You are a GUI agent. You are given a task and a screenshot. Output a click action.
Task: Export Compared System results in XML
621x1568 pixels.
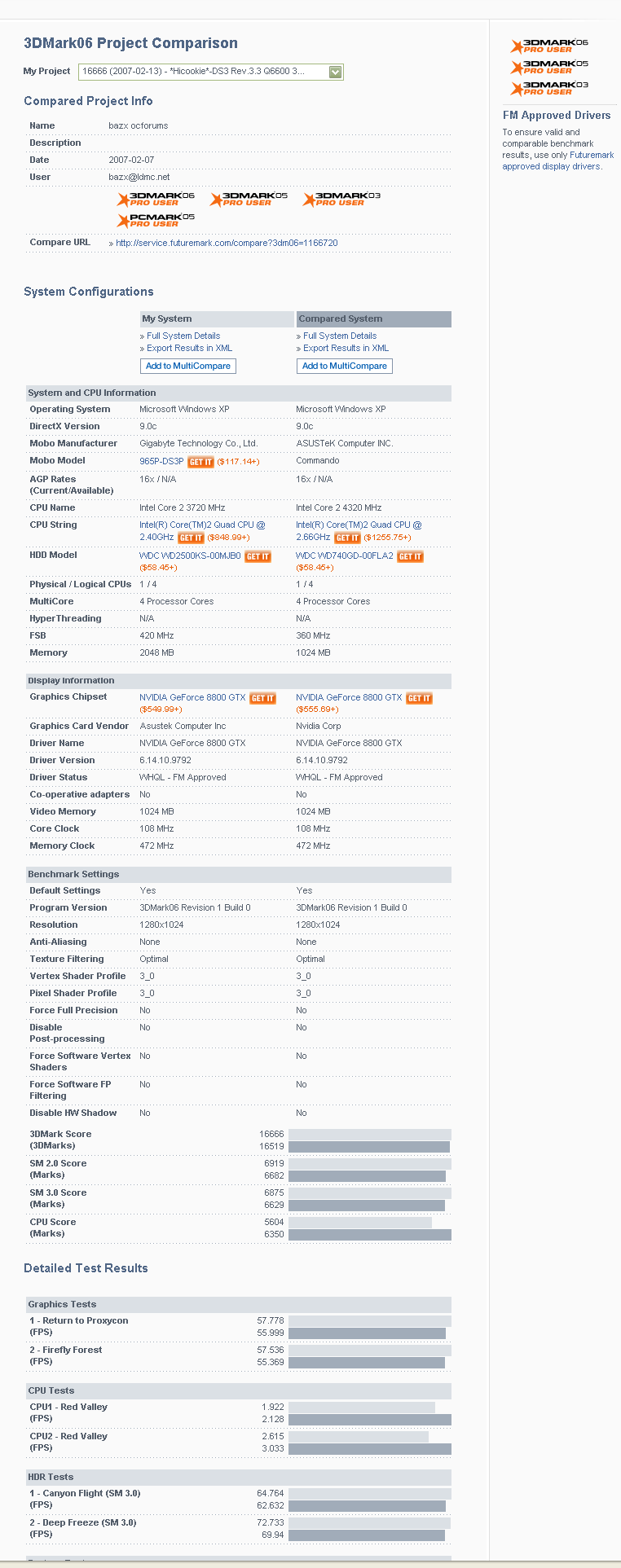pyautogui.click(x=346, y=348)
